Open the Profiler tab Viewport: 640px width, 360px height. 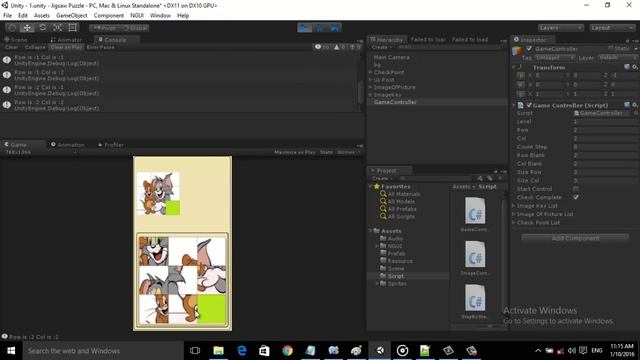111,145
